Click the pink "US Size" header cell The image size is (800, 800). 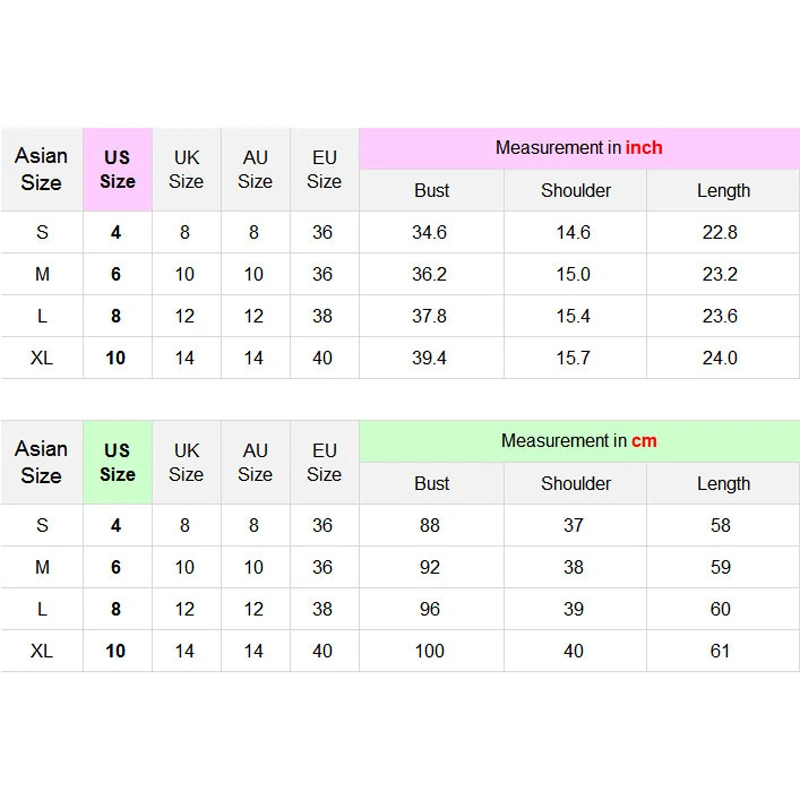coord(117,169)
